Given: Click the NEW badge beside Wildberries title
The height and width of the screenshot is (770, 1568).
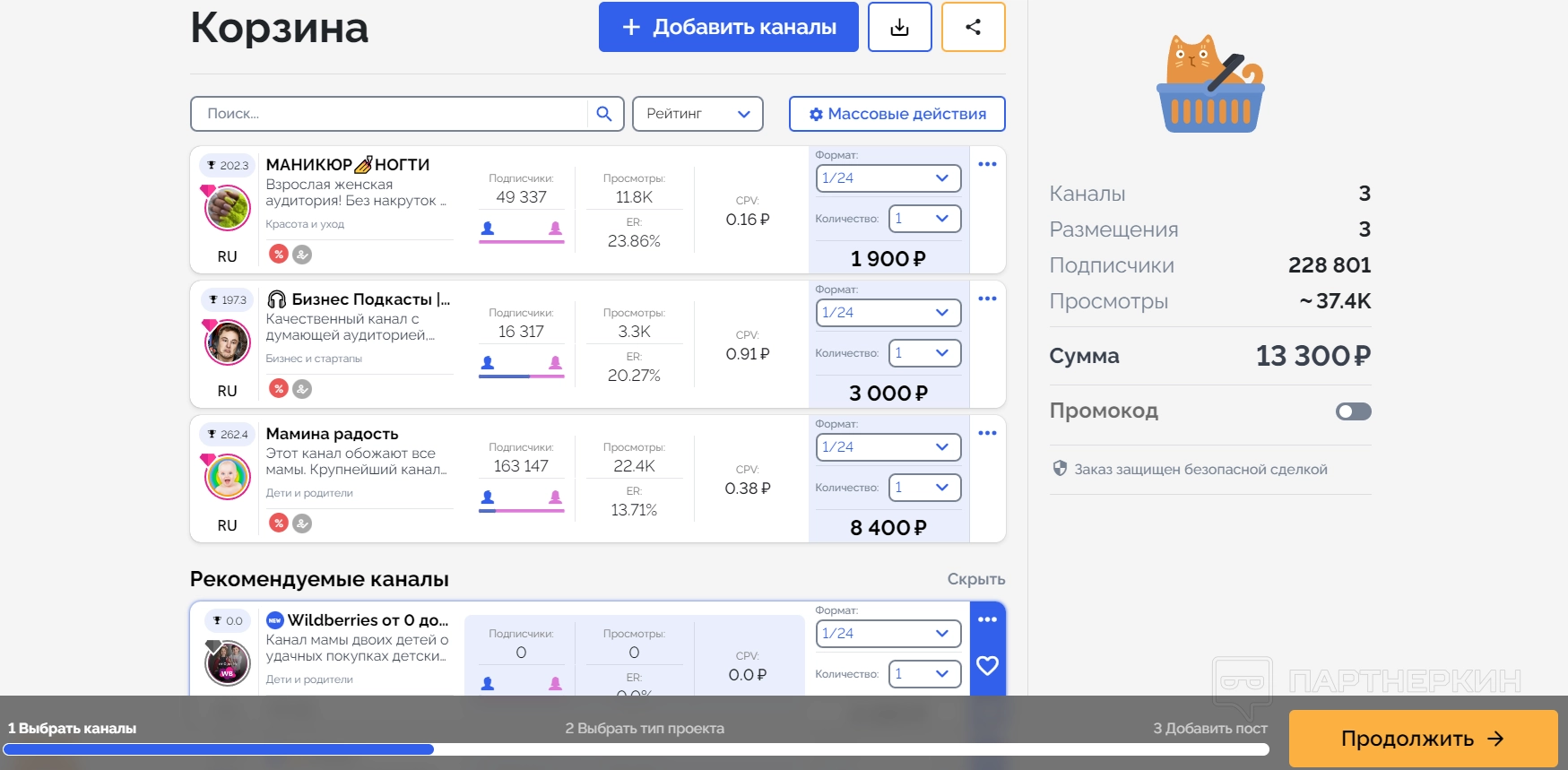Looking at the screenshot, I should [275, 620].
